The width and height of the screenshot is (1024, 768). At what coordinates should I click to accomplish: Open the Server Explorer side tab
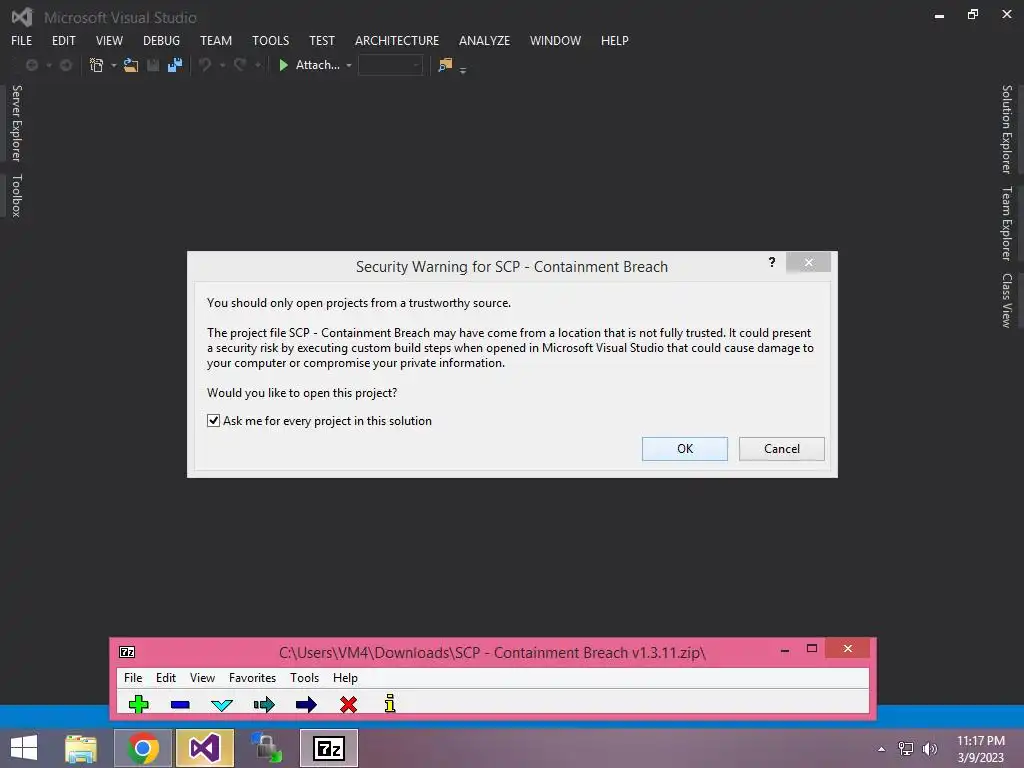(x=17, y=123)
